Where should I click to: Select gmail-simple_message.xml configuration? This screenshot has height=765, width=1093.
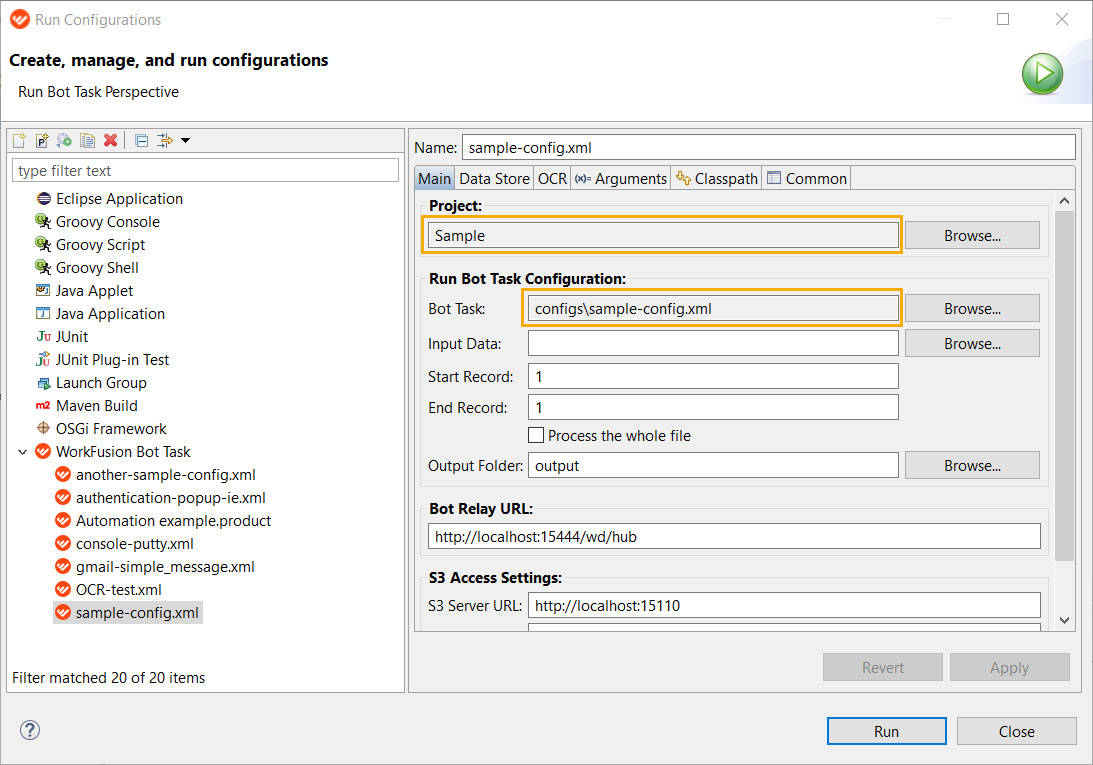(165, 567)
